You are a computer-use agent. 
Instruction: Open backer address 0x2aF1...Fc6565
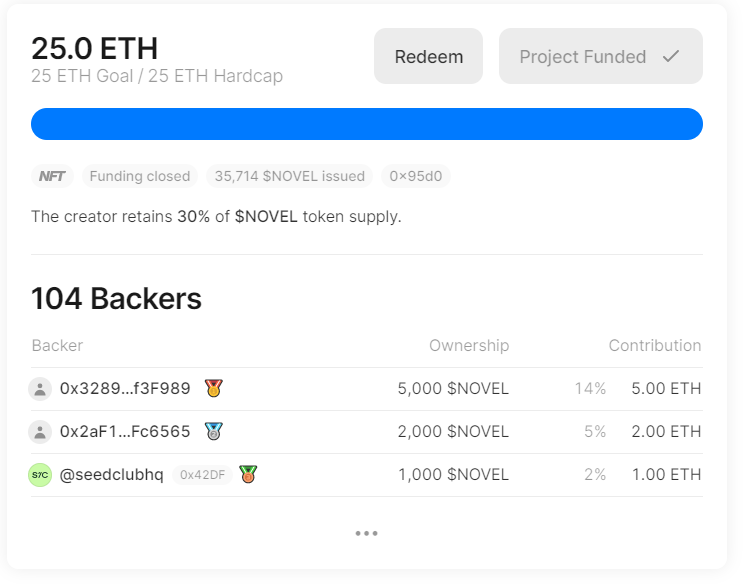[x=125, y=432]
